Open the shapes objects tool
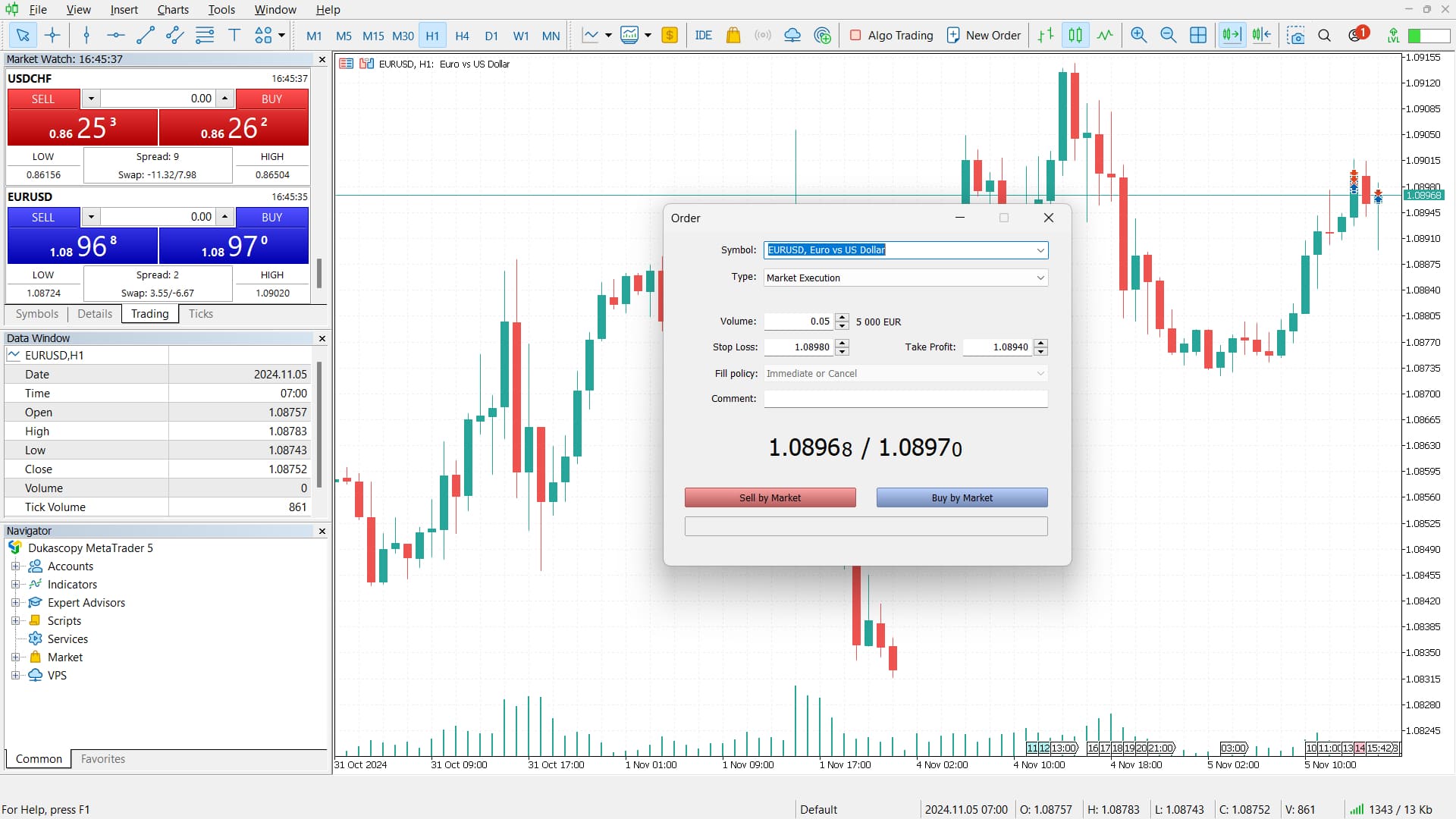 tap(263, 35)
